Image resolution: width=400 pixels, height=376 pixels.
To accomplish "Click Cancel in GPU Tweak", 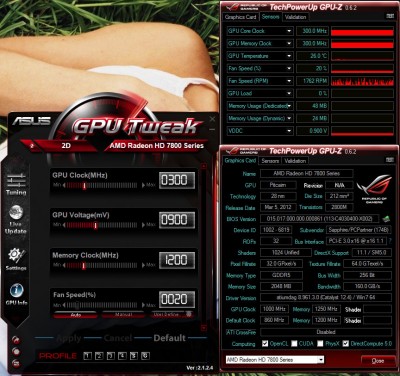I will point(118,338).
